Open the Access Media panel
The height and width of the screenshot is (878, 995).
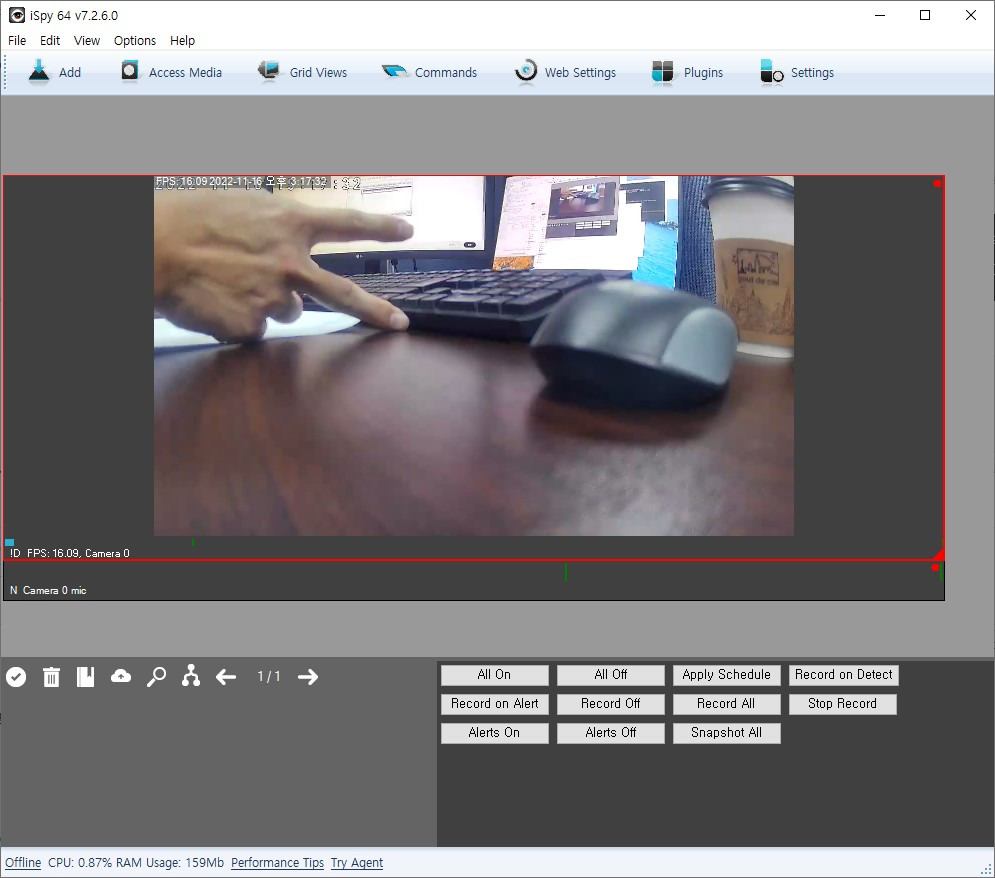[x=170, y=71]
